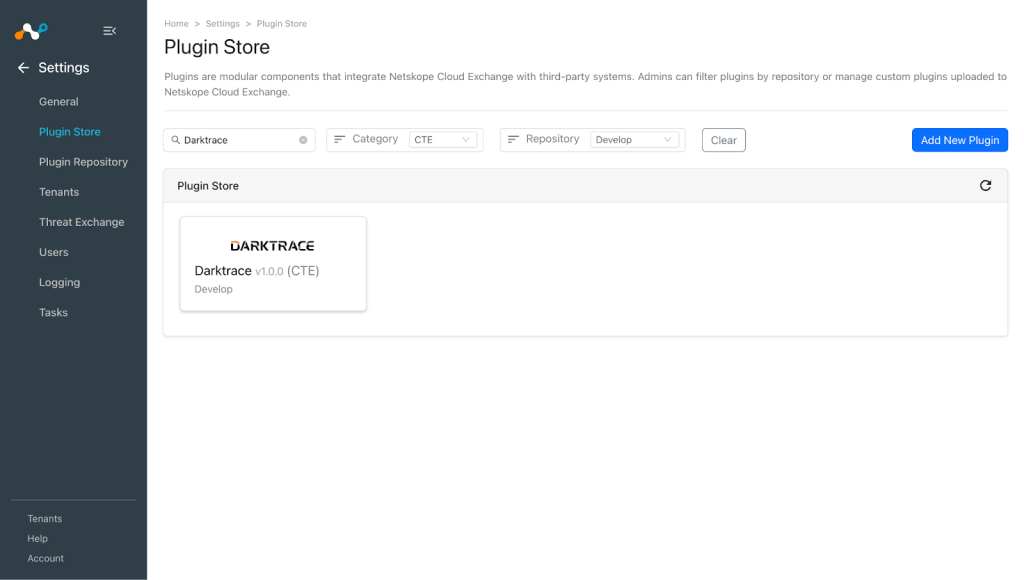1024x580 pixels.
Task: Click Add New Plugin button
Action: click(960, 140)
